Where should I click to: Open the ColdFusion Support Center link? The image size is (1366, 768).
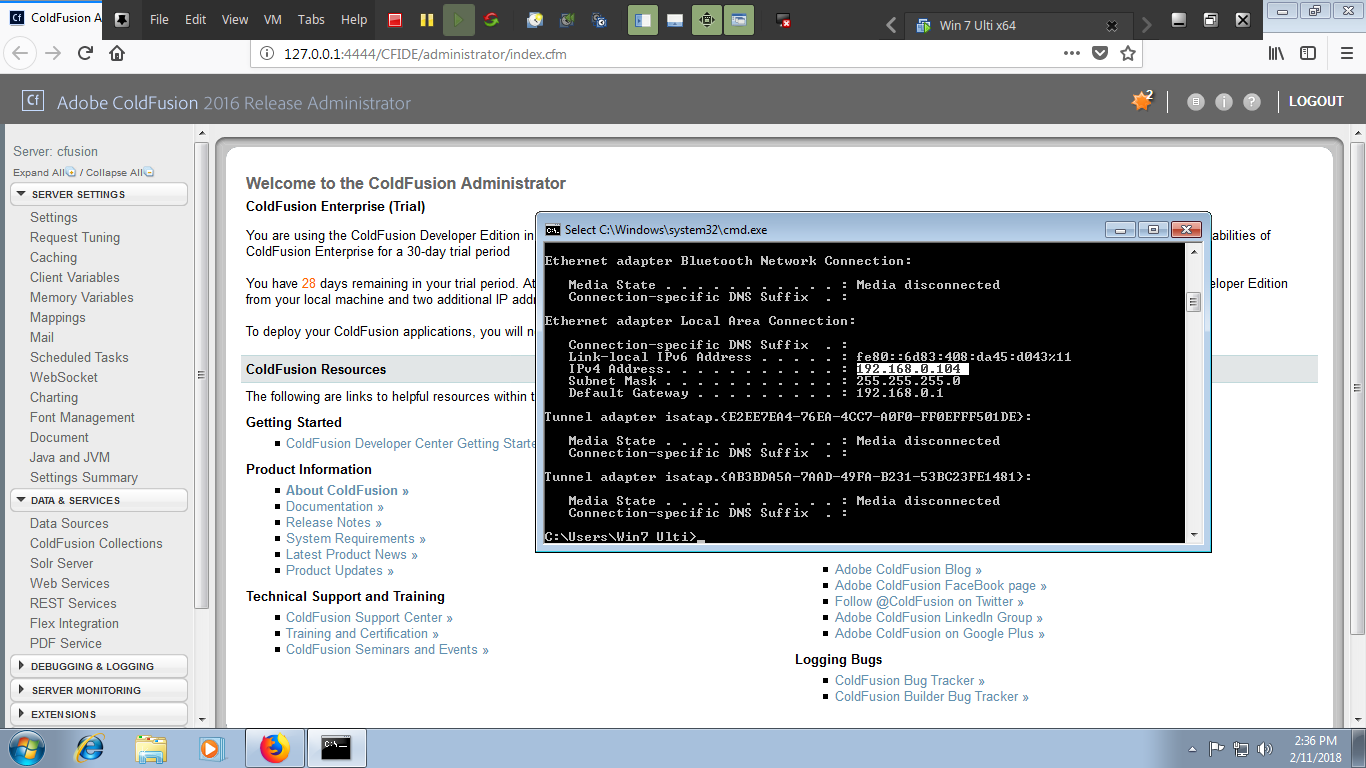coord(369,617)
